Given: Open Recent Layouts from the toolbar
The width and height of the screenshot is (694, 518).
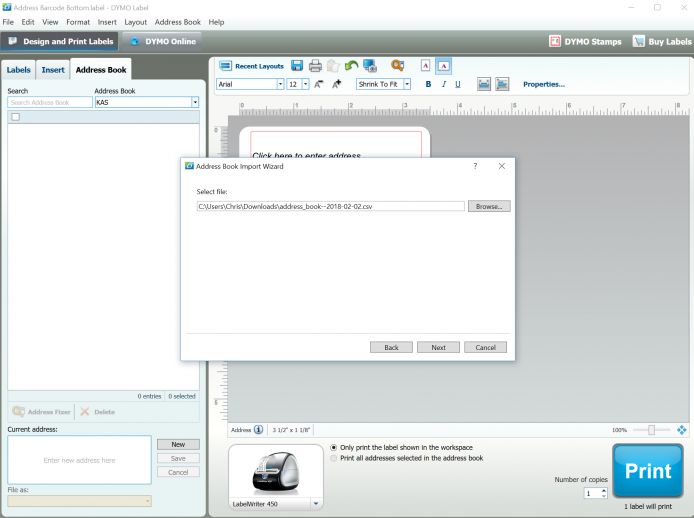Looking at the screenshot, I should 252,66.
